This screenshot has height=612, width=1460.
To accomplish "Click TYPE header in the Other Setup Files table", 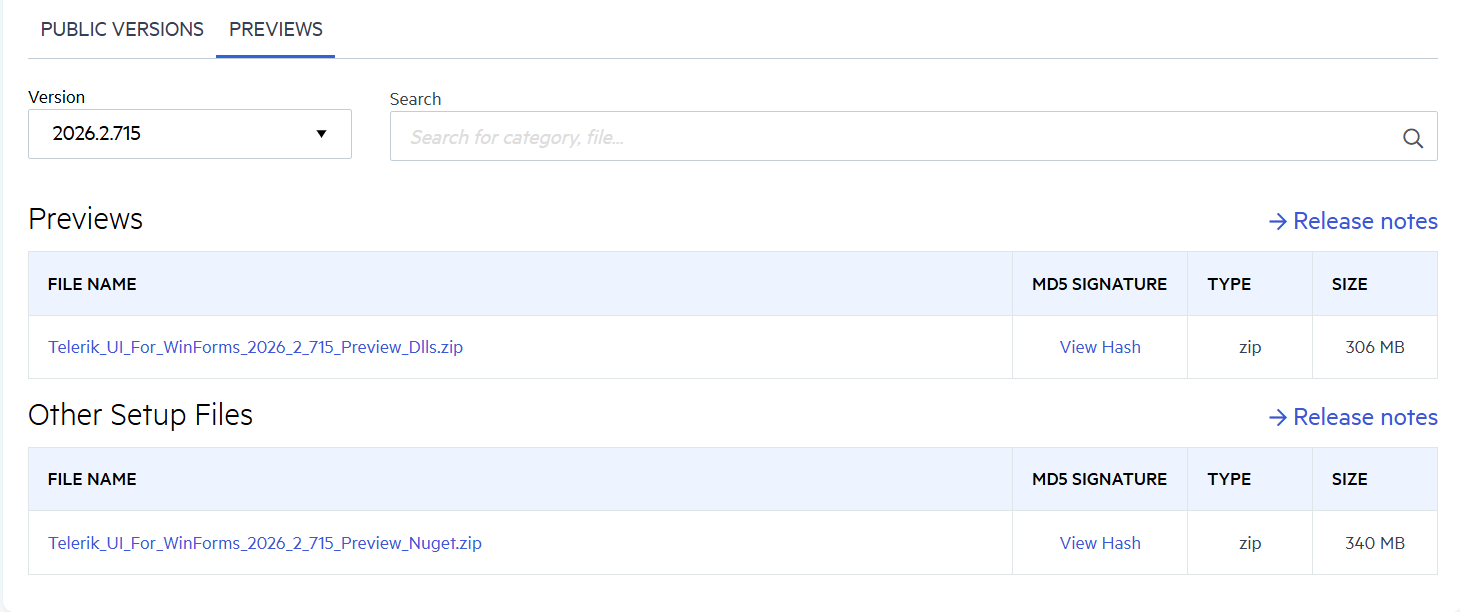I will coord(1229,479).
